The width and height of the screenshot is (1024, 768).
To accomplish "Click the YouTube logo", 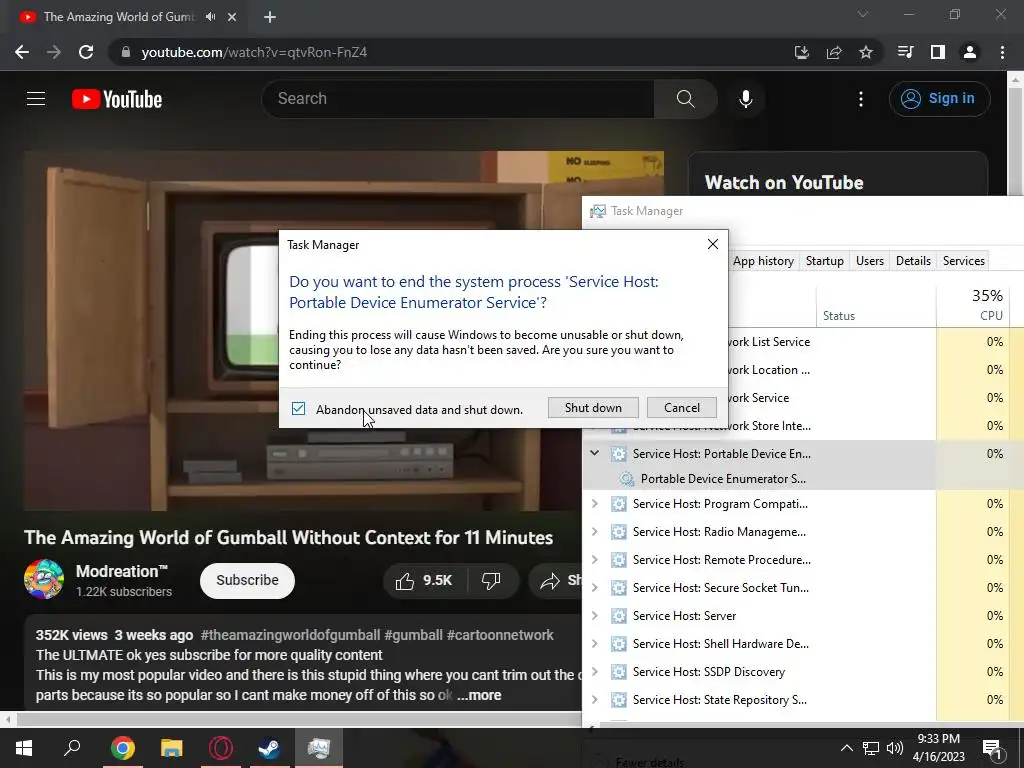I will 117,99.
